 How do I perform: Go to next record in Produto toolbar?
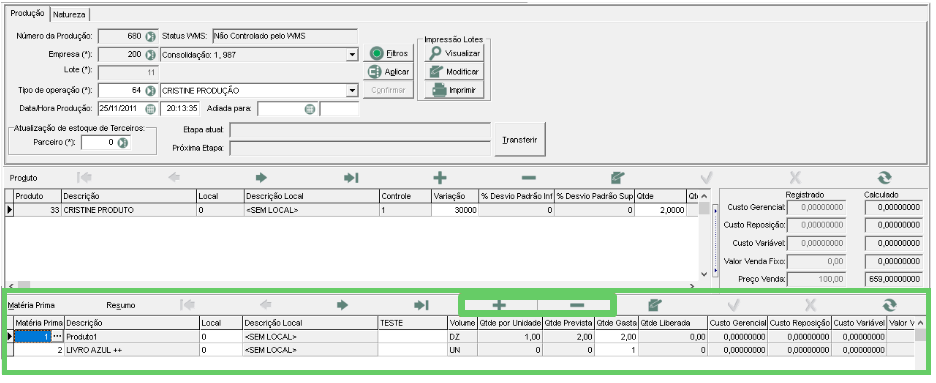click(261, 178)
